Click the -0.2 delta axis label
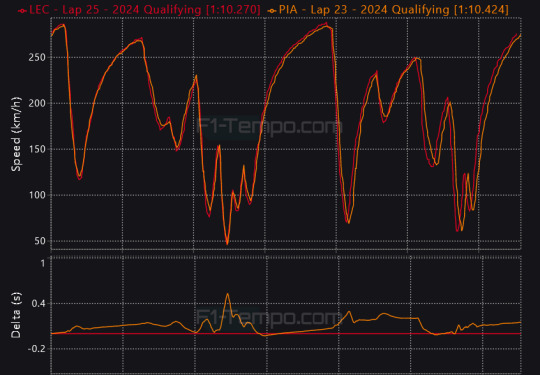The height and width of the screenshot is (375, 540). click(x=37, y=349)
